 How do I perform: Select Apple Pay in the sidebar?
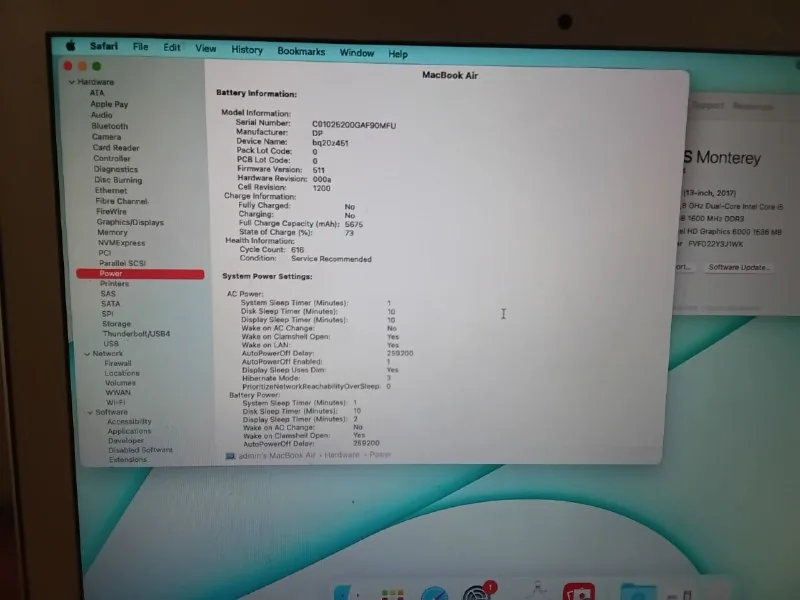(x=109, y=104)
